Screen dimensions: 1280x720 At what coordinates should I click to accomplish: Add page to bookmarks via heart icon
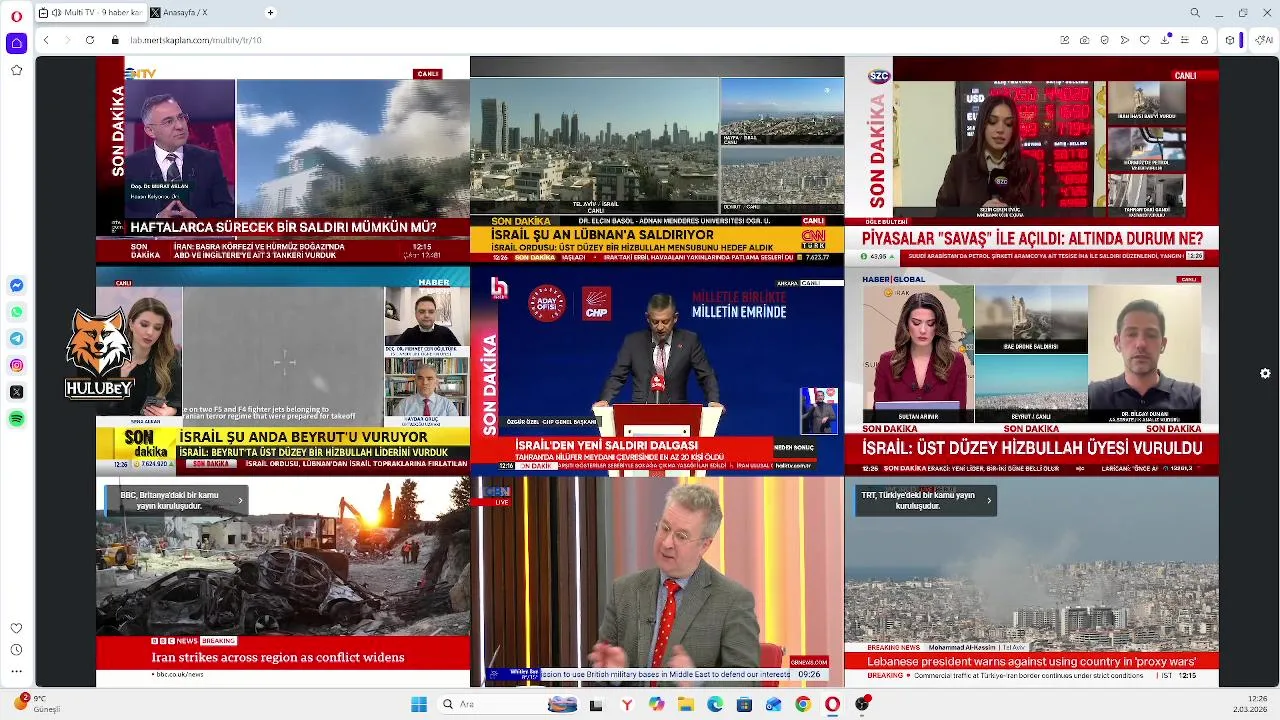point(1145,40)
